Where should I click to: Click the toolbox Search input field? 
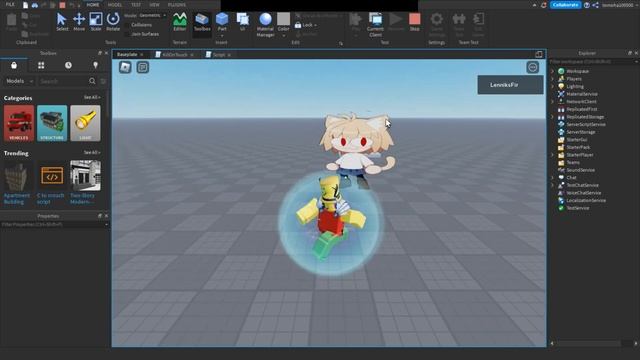[x=63, y=81]
